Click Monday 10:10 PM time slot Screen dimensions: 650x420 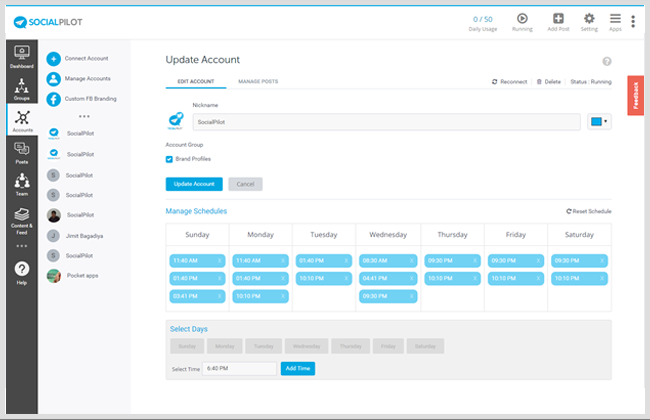point(260,296)
